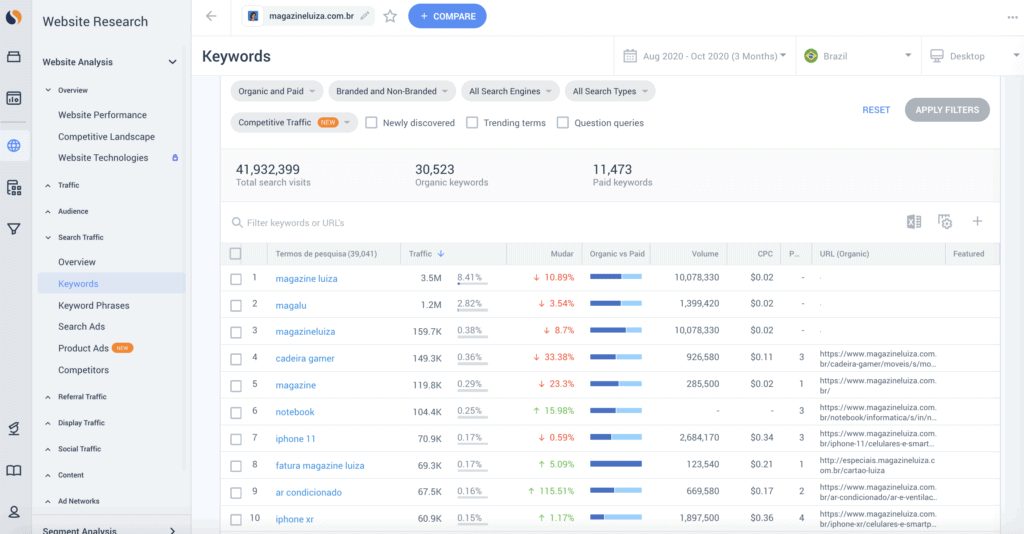
Task: Sort by Traffic column down arrow
Action: [x=441, y=254]
